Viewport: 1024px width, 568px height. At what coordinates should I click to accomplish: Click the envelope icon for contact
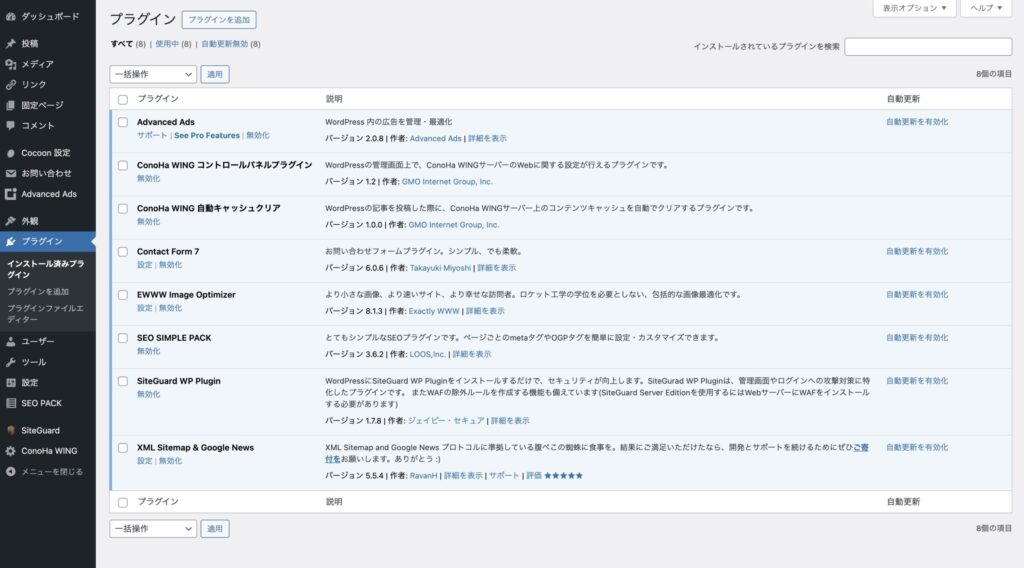pos(10,174)
